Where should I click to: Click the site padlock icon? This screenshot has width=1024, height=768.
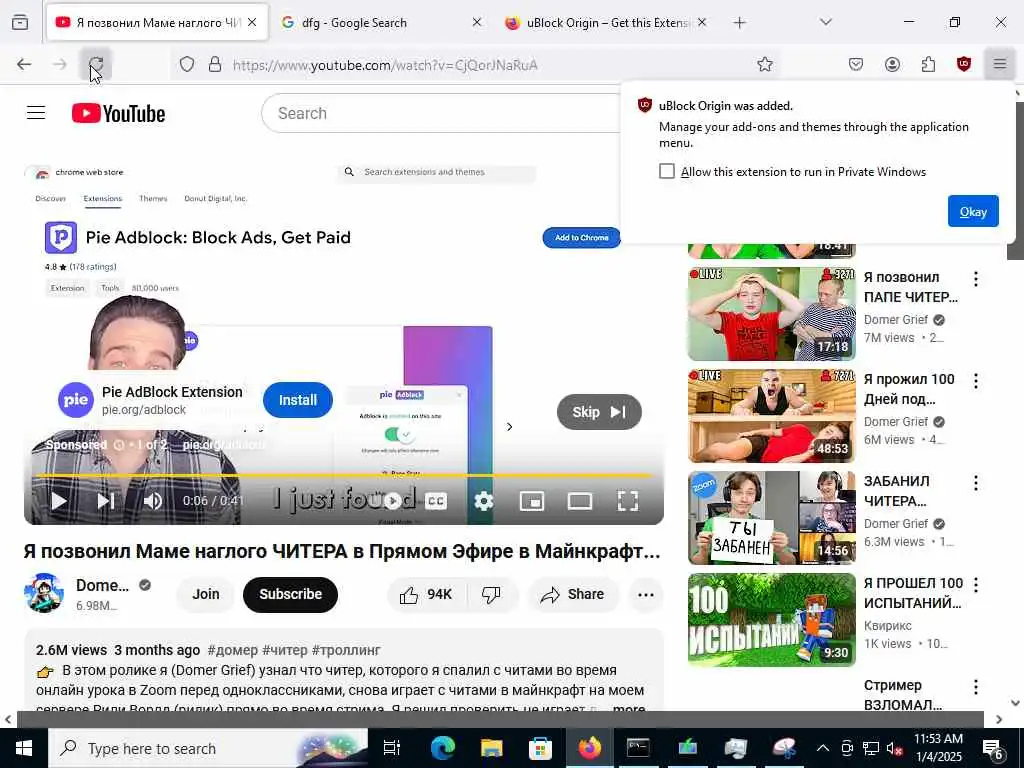coord(215,64)
